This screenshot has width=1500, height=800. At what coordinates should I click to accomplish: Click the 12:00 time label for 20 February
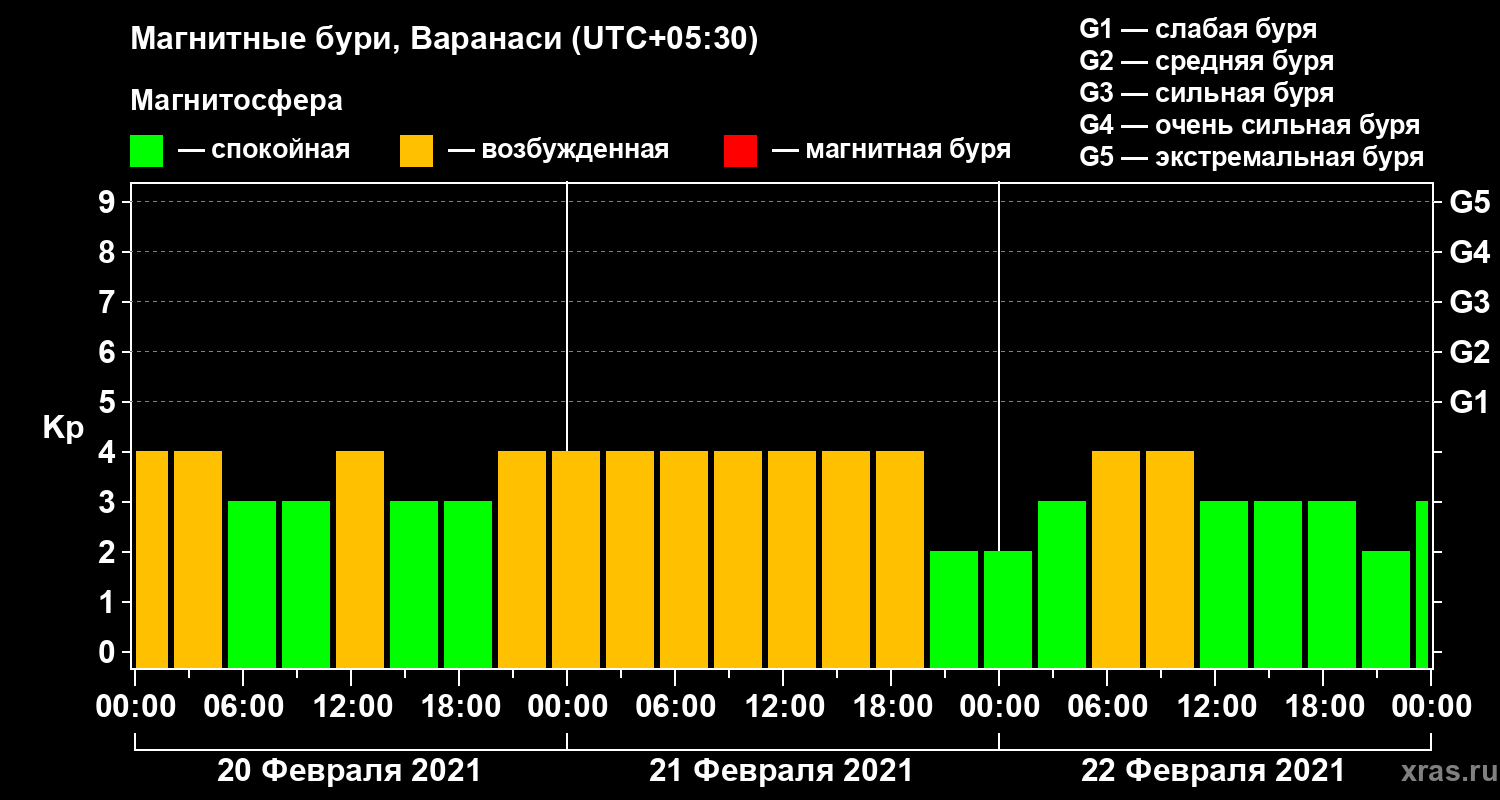coord(351,706)
